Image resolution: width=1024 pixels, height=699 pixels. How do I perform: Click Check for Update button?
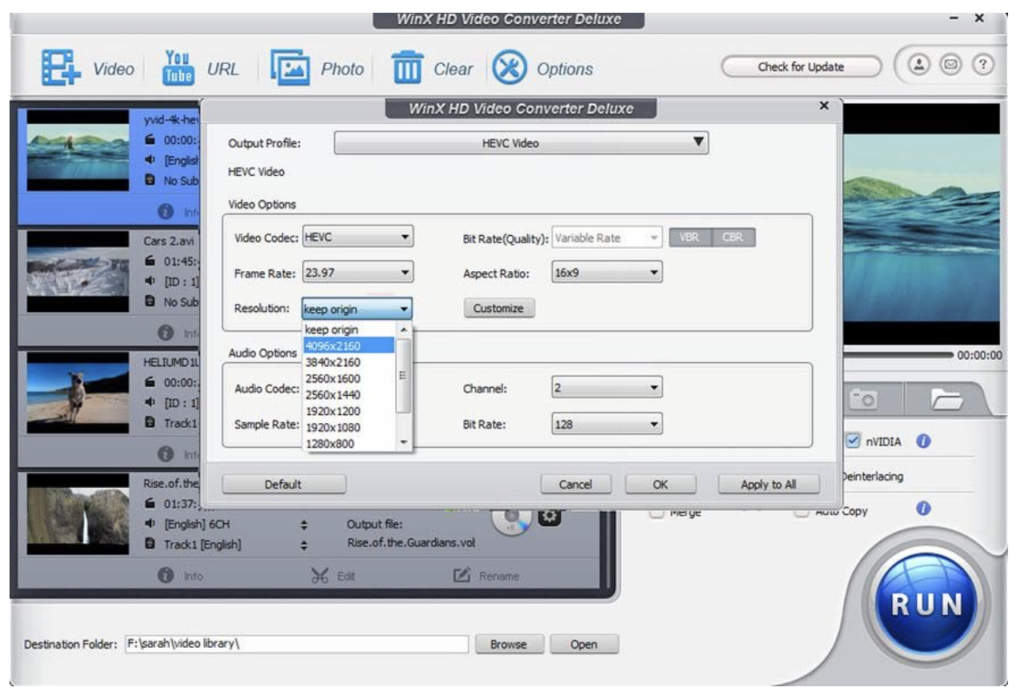click(801, 67)
